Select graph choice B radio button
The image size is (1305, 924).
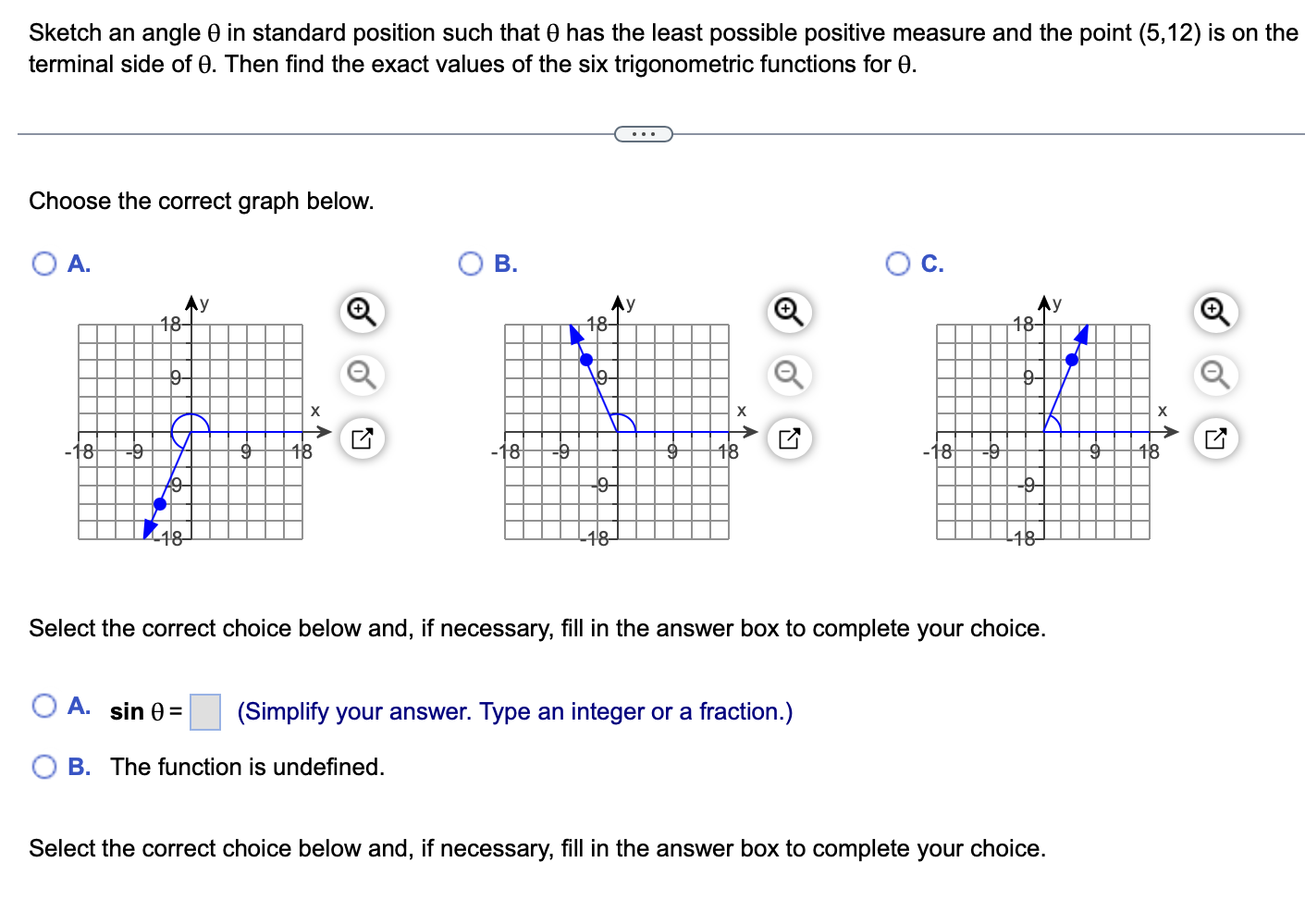point(472,264)
